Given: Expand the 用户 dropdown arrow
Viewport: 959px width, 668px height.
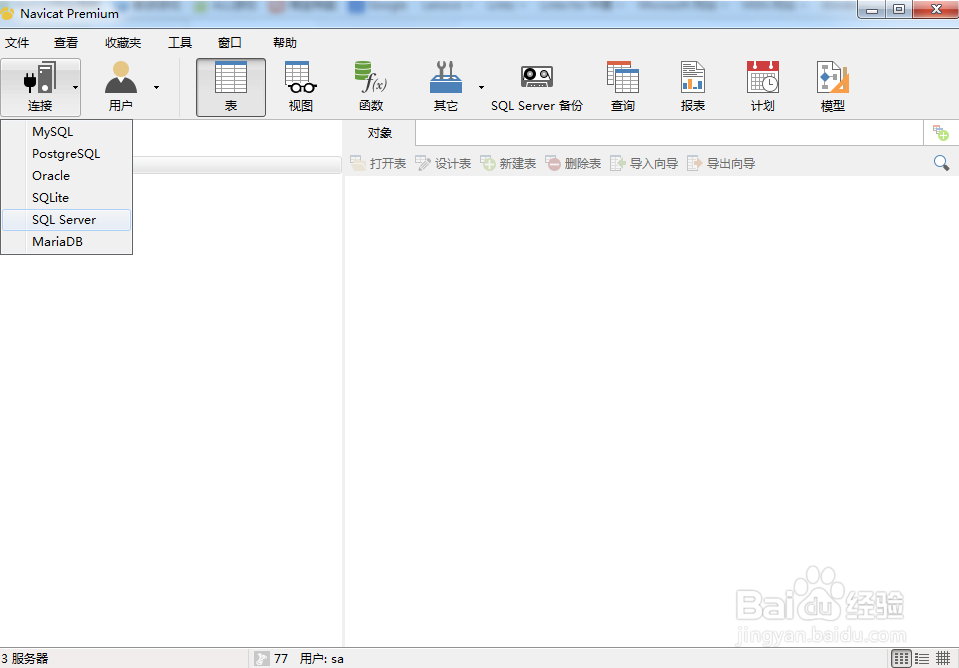Looking at the screenshot, I should 157,87.
